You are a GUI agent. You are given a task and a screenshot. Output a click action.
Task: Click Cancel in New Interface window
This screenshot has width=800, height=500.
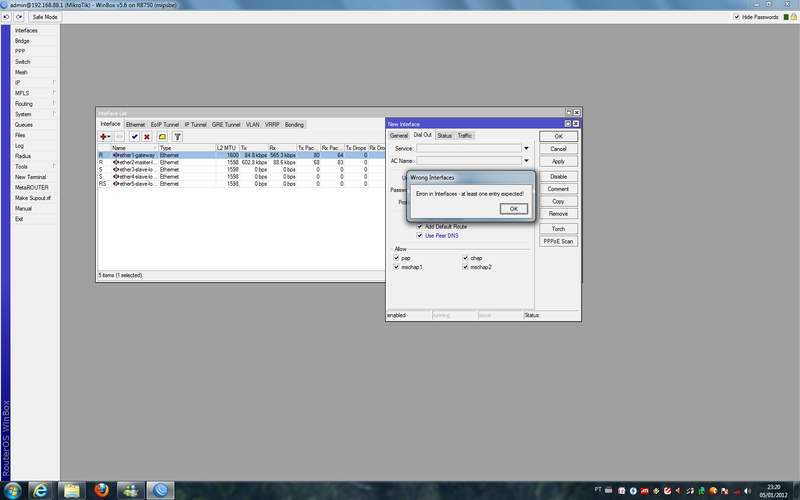pos(558,149)
